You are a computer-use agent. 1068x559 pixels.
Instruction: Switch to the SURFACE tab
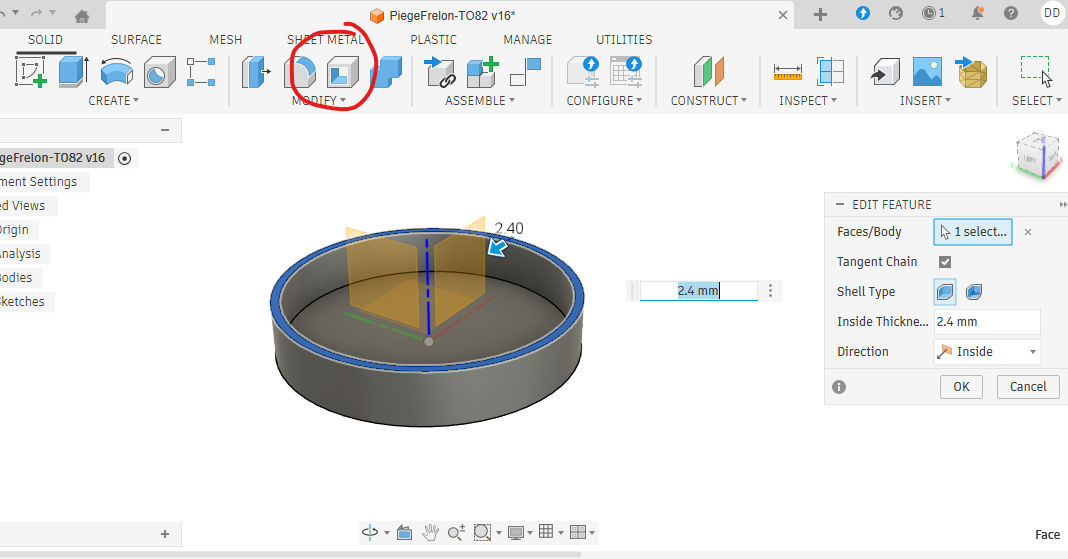[x=136, y=40]
